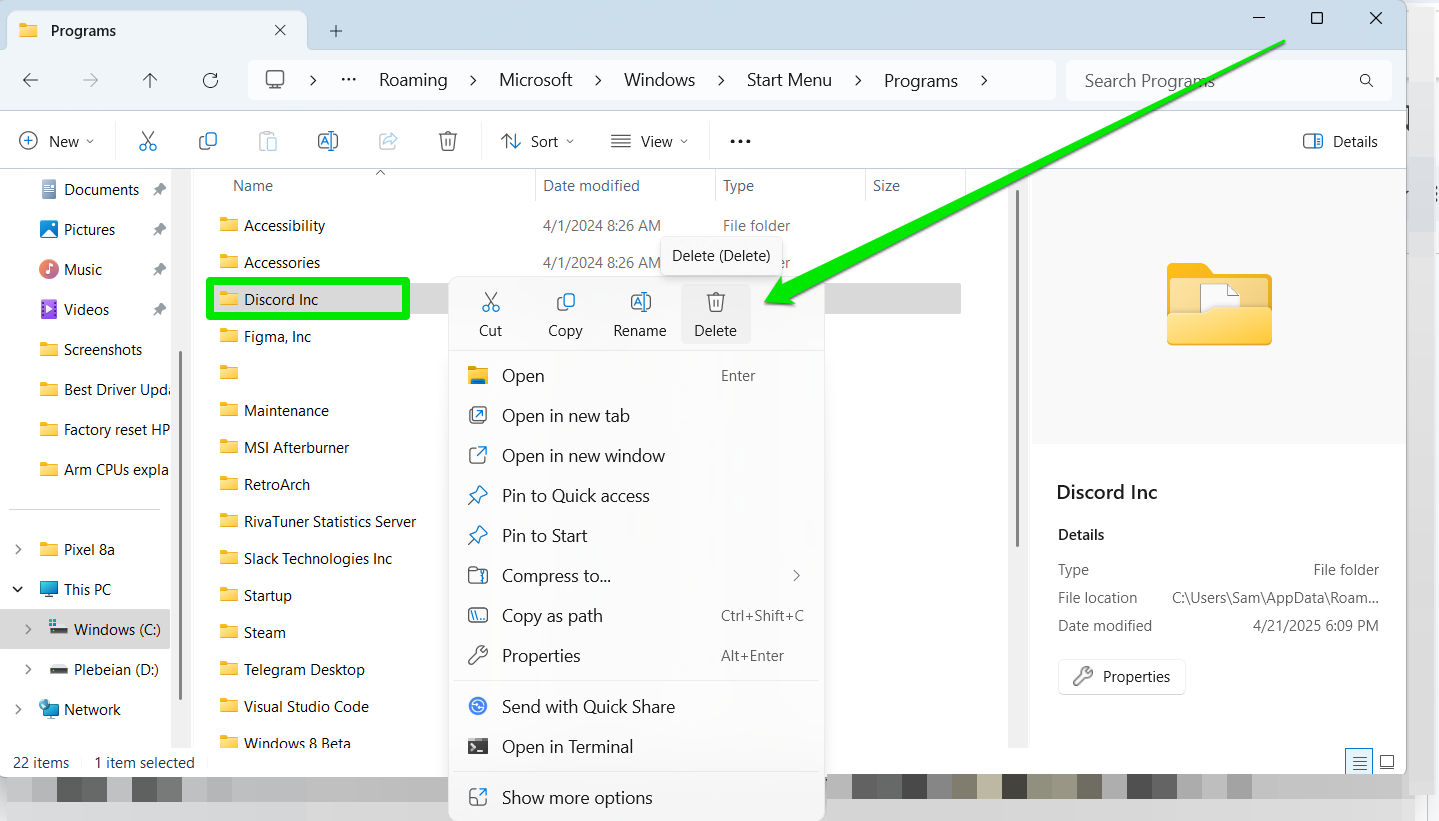Select Open in new tab menu entry
This screenshot has height=821, width=1439.
click(565, 416)
